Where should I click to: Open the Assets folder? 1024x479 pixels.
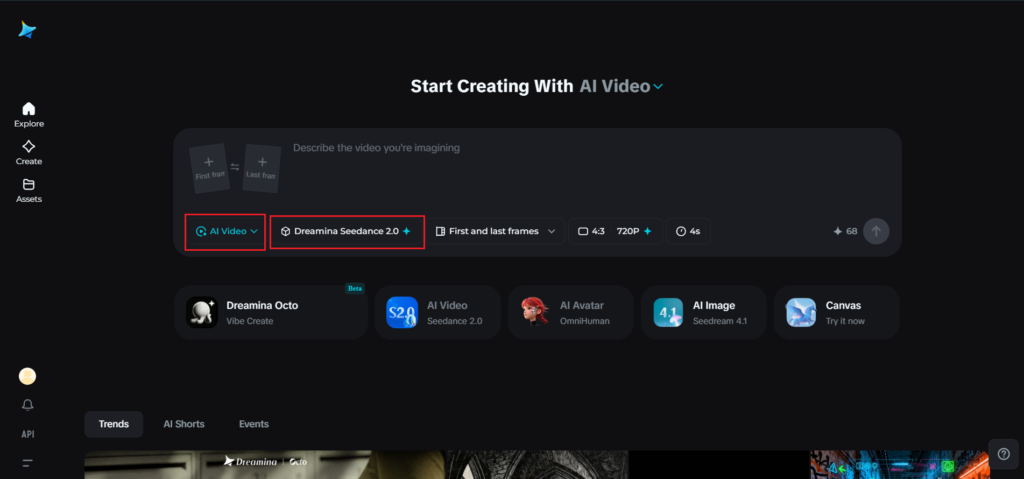pyautogui.click(x=29, y=191)
